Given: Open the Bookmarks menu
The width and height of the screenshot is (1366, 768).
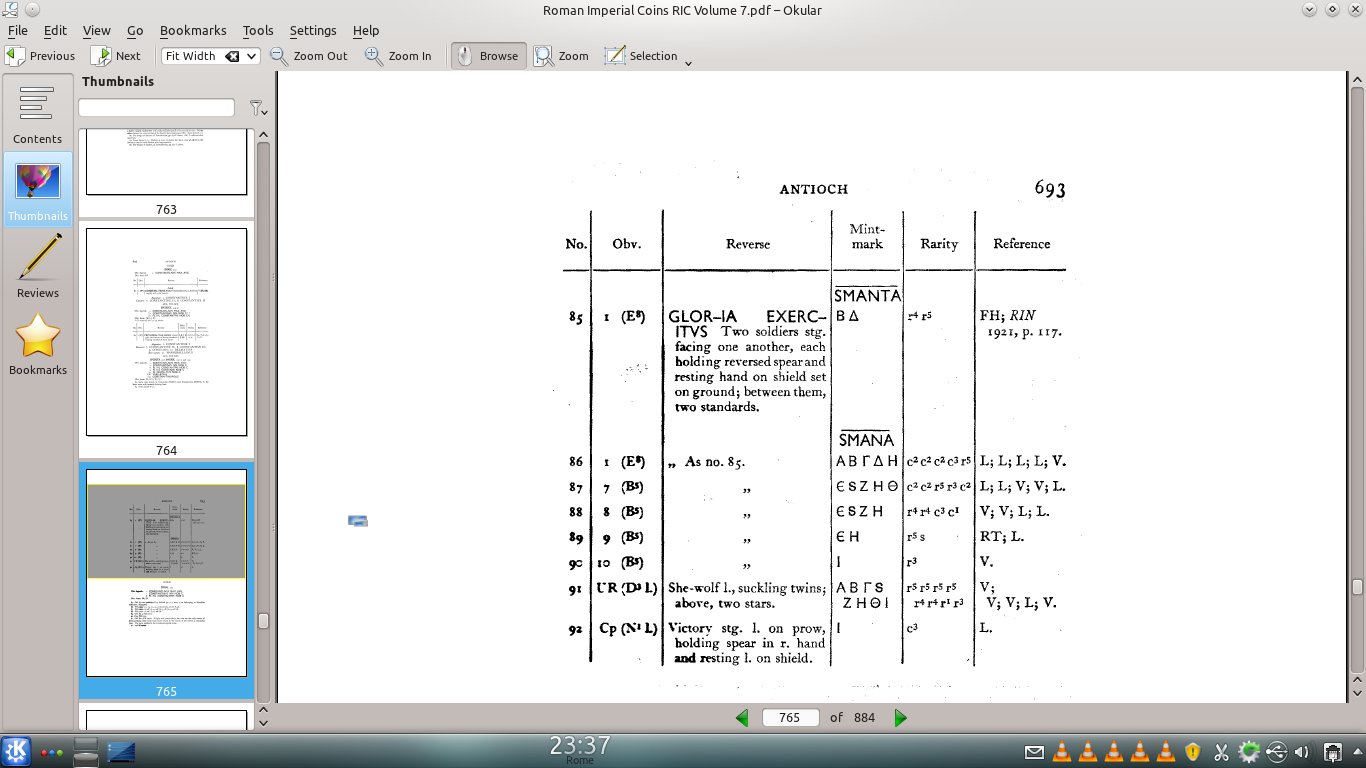Looking at the screenshot, I should point(193,30).
